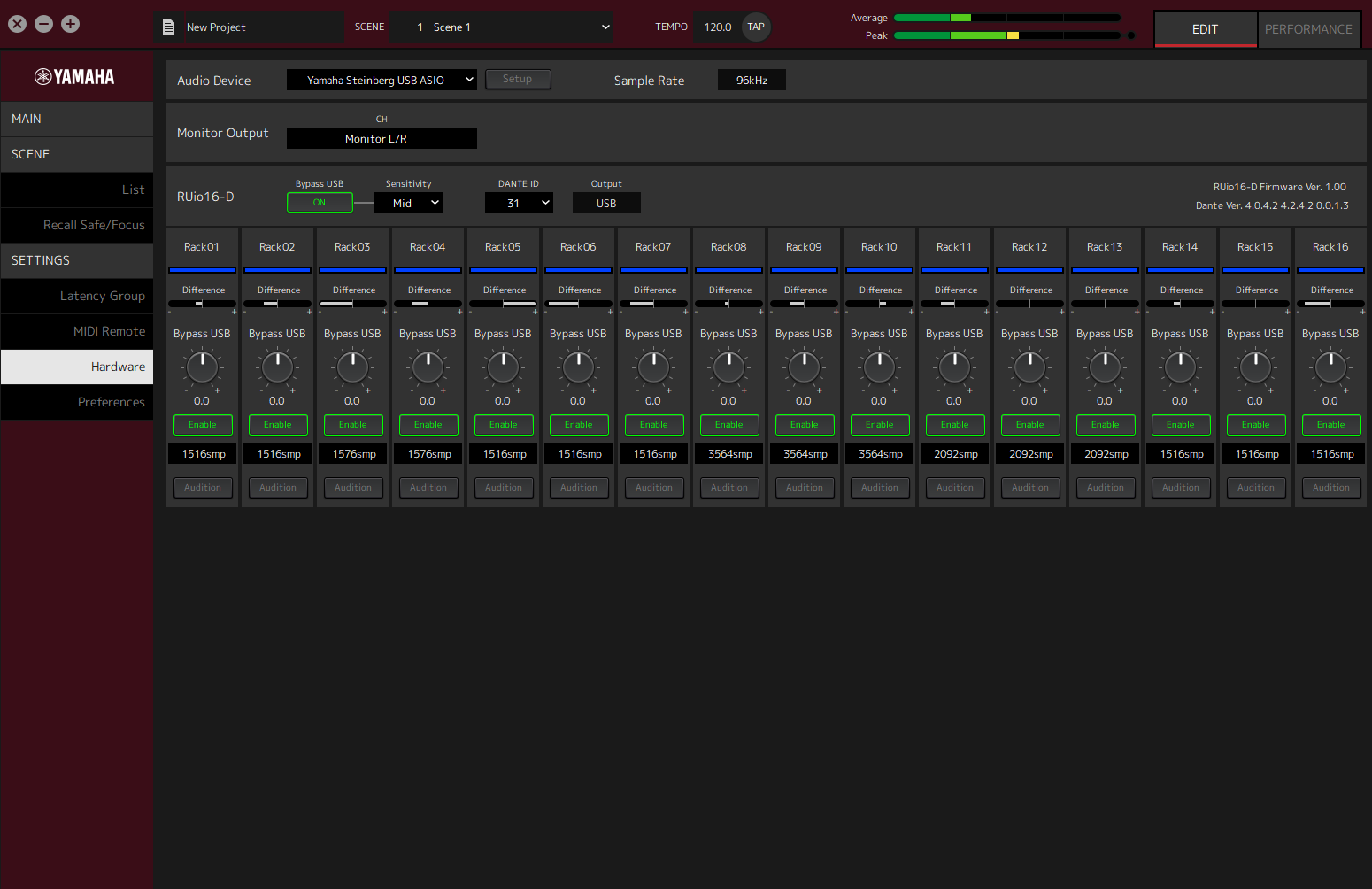Open the Sensitivity Mid dropdown
This screenshot has width=1372, height=889.
408,203
